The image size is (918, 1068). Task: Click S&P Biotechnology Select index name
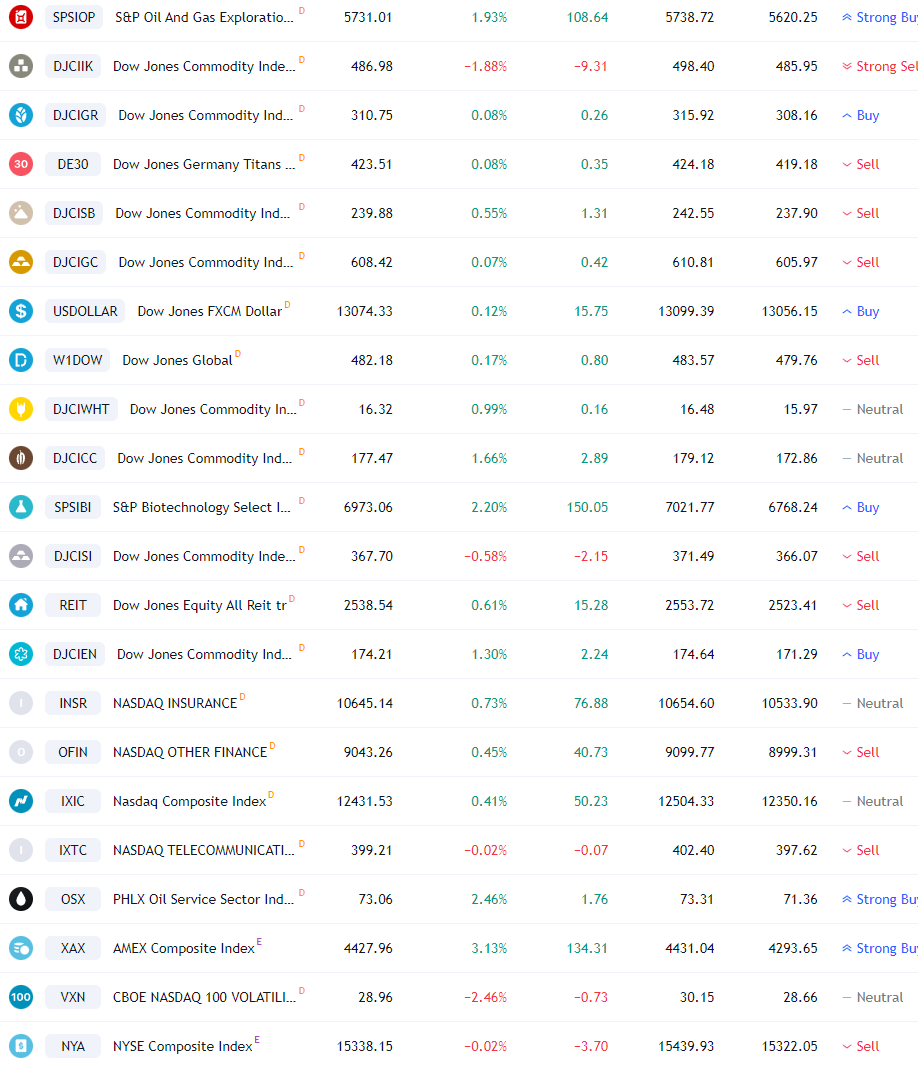pyautogui.click(x=202, y=507)
